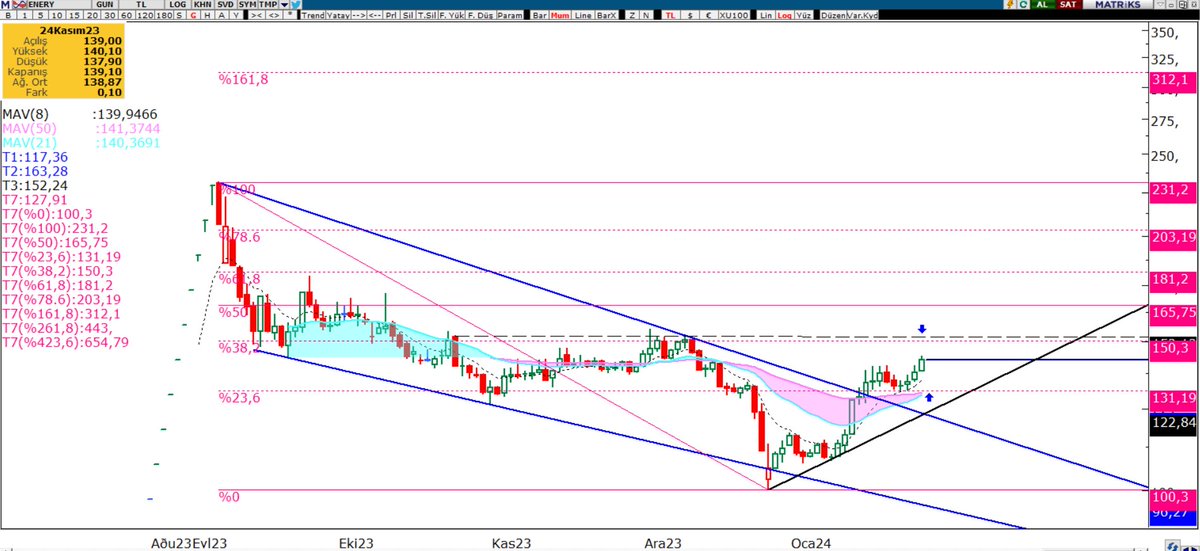The height and width of the screenshot is (551, 1200).
Task: Open the SYM menu button
Action: (247, 7)
